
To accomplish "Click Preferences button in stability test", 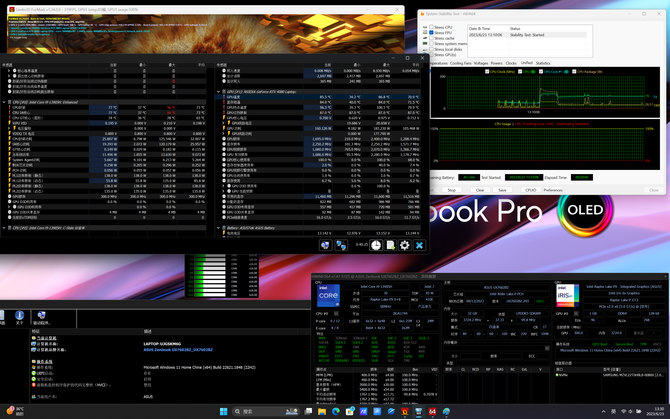I will tap(553, 190).
